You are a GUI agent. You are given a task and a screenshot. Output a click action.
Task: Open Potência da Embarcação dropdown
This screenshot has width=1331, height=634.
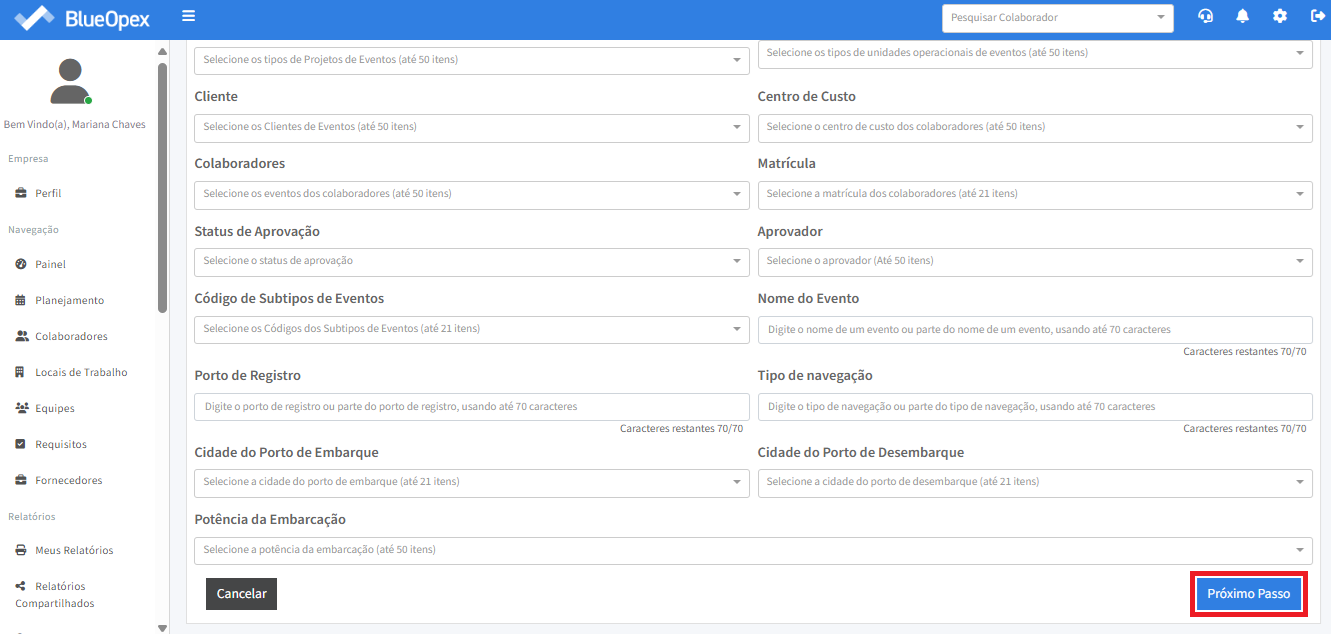click(753, 550)
